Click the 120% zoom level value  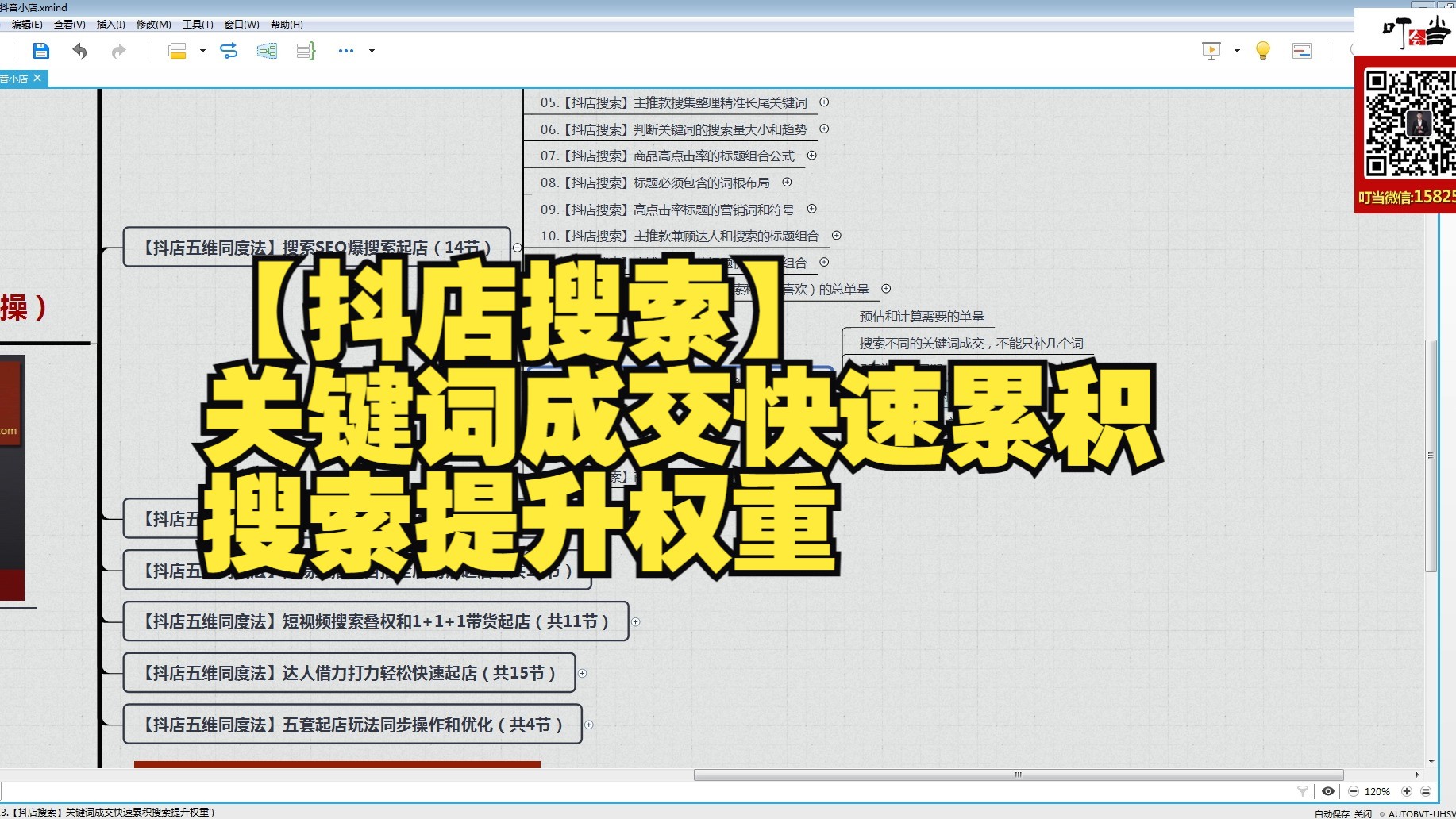pos(1377,791)
